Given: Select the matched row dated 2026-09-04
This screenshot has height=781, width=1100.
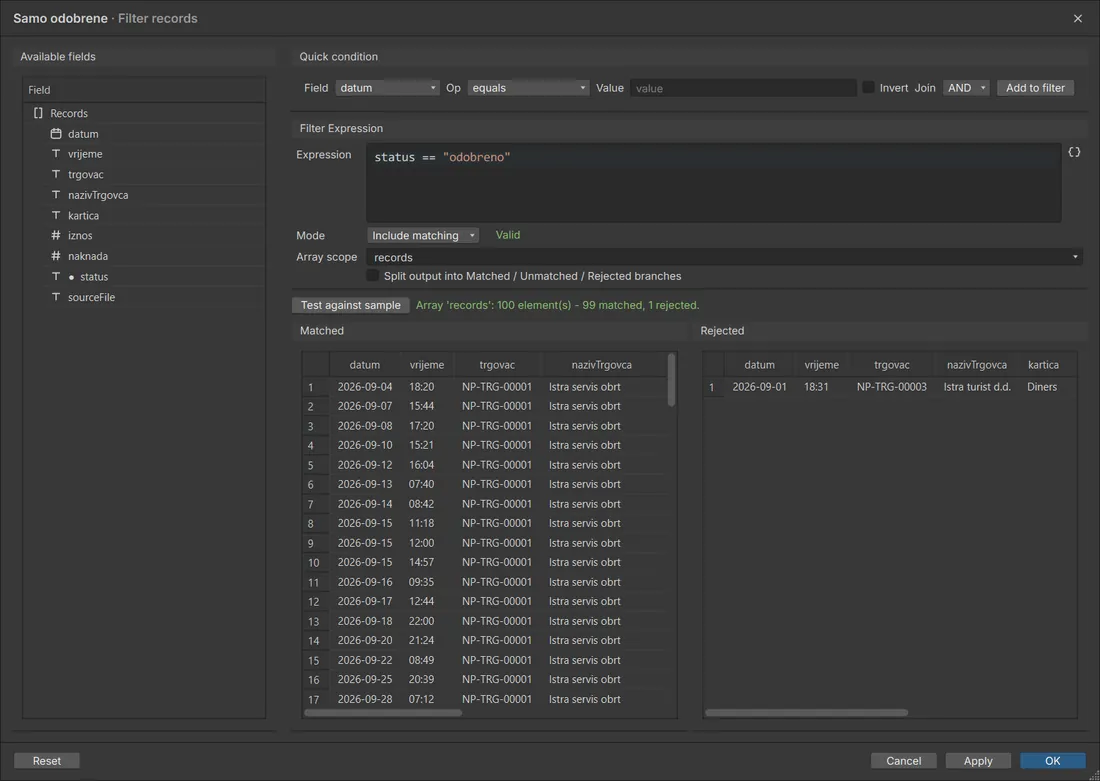Looking at the screenshot, I should [484, 387].
